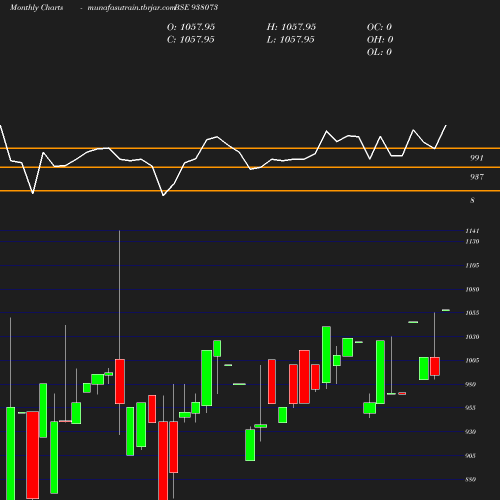The image size is (500, 500).
Task: Click the red candle with the tallest wick
Action: tap(120, 381)
